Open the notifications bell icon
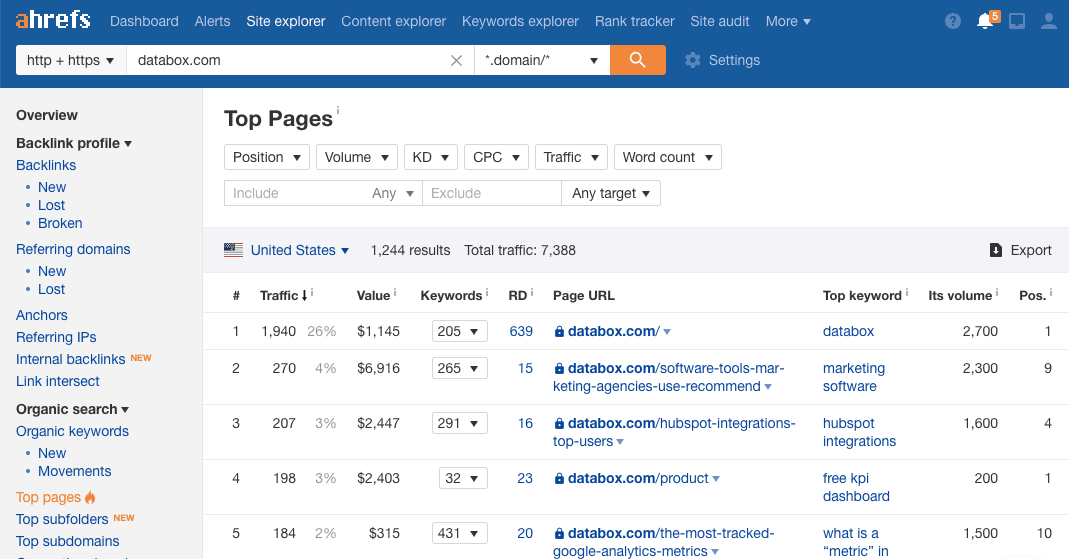The width and height of the screenshot is (1069, 559). (x=984, y=21)
